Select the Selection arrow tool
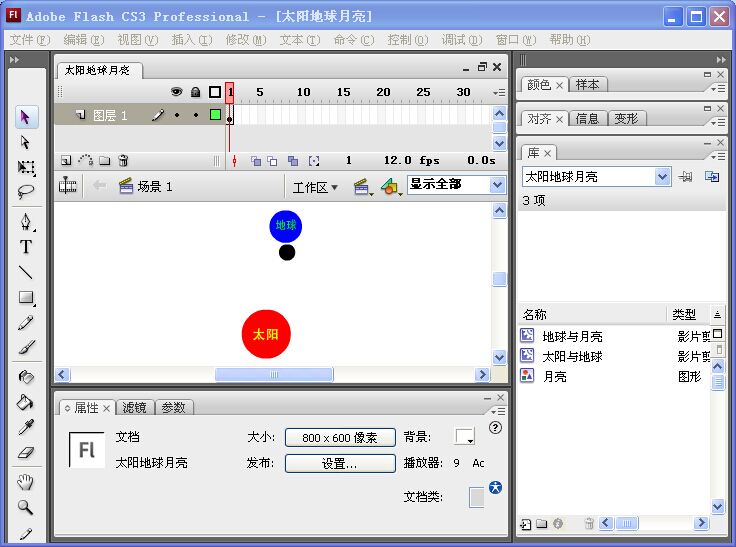Image resolution: width=736 pixels, height=547 pixels. (25, 117)
